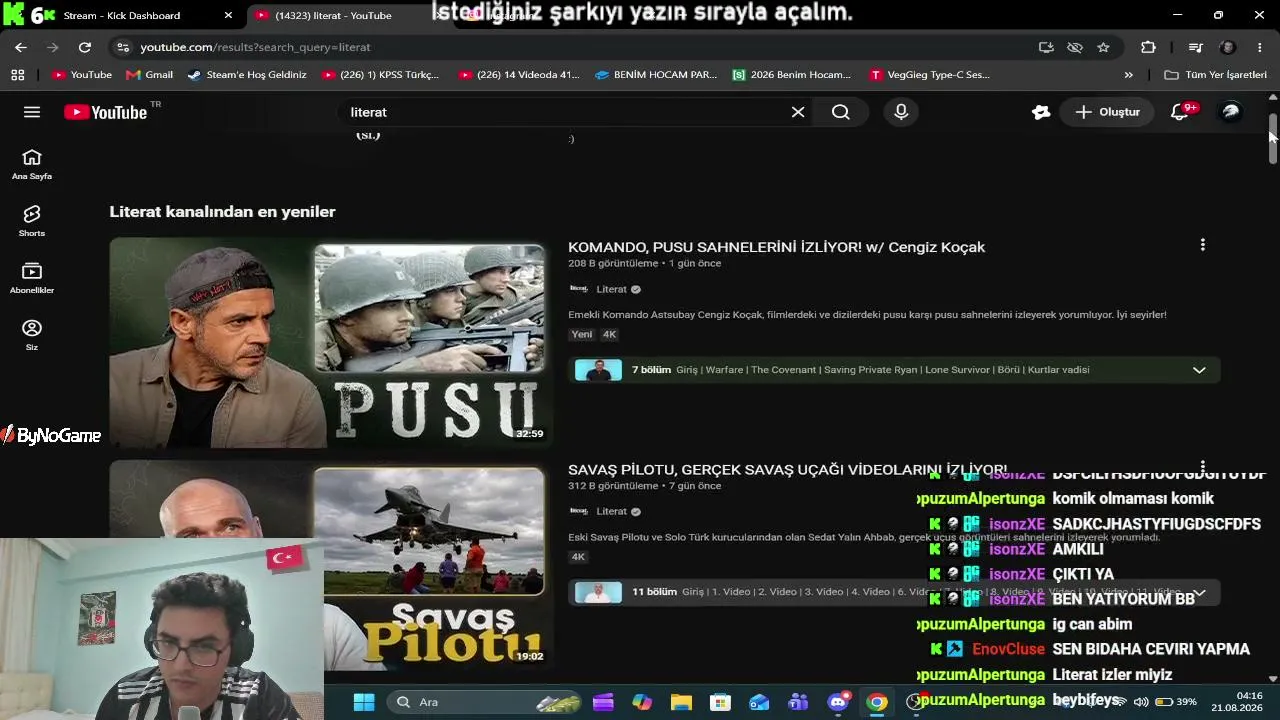The image size is (1280, 720).
Task: Go to YouTube home via the logo
Action: click(x=106, y=112)
